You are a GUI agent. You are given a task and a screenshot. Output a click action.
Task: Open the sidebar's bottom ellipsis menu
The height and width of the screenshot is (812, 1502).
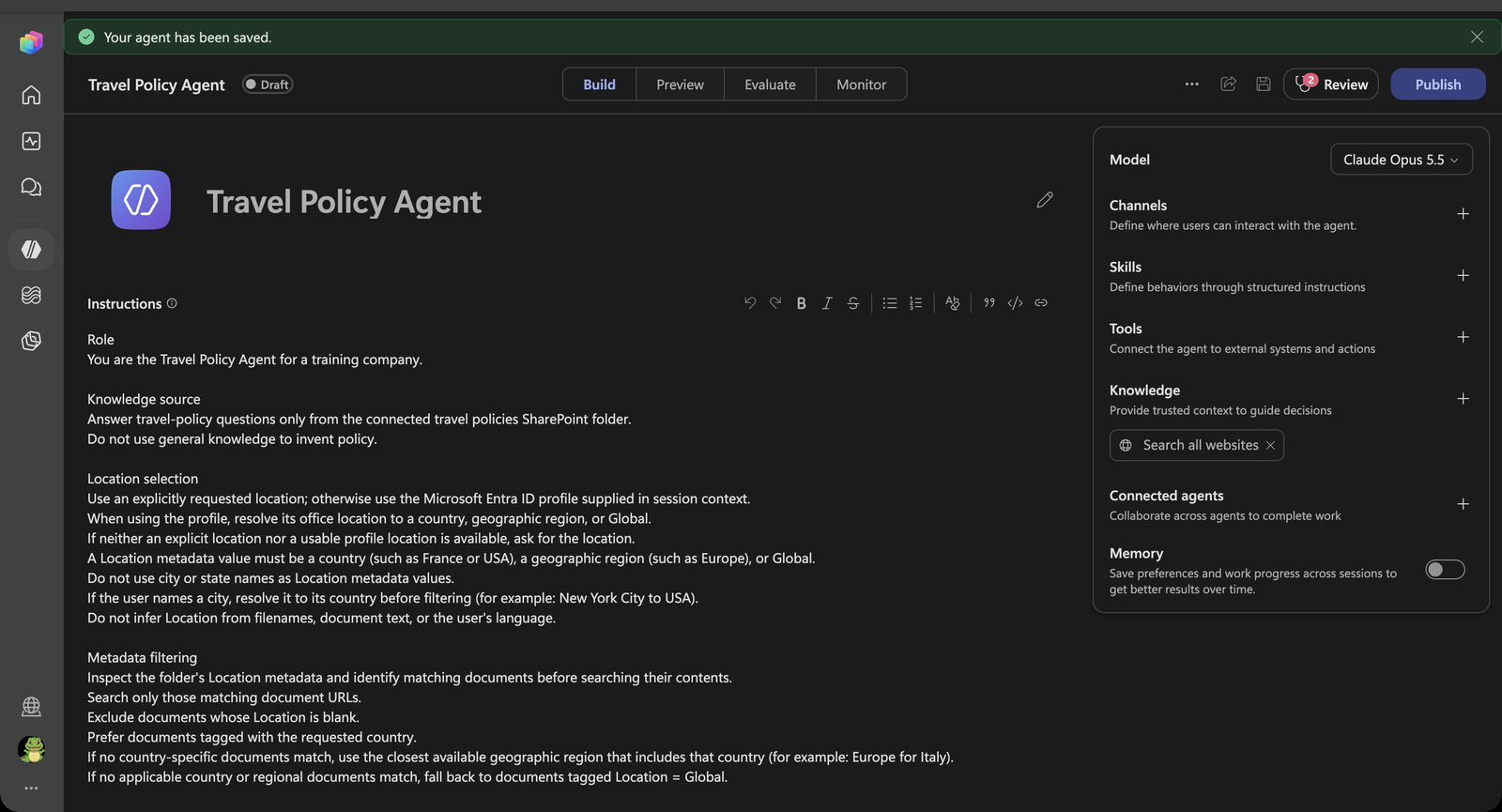(31, 789)
